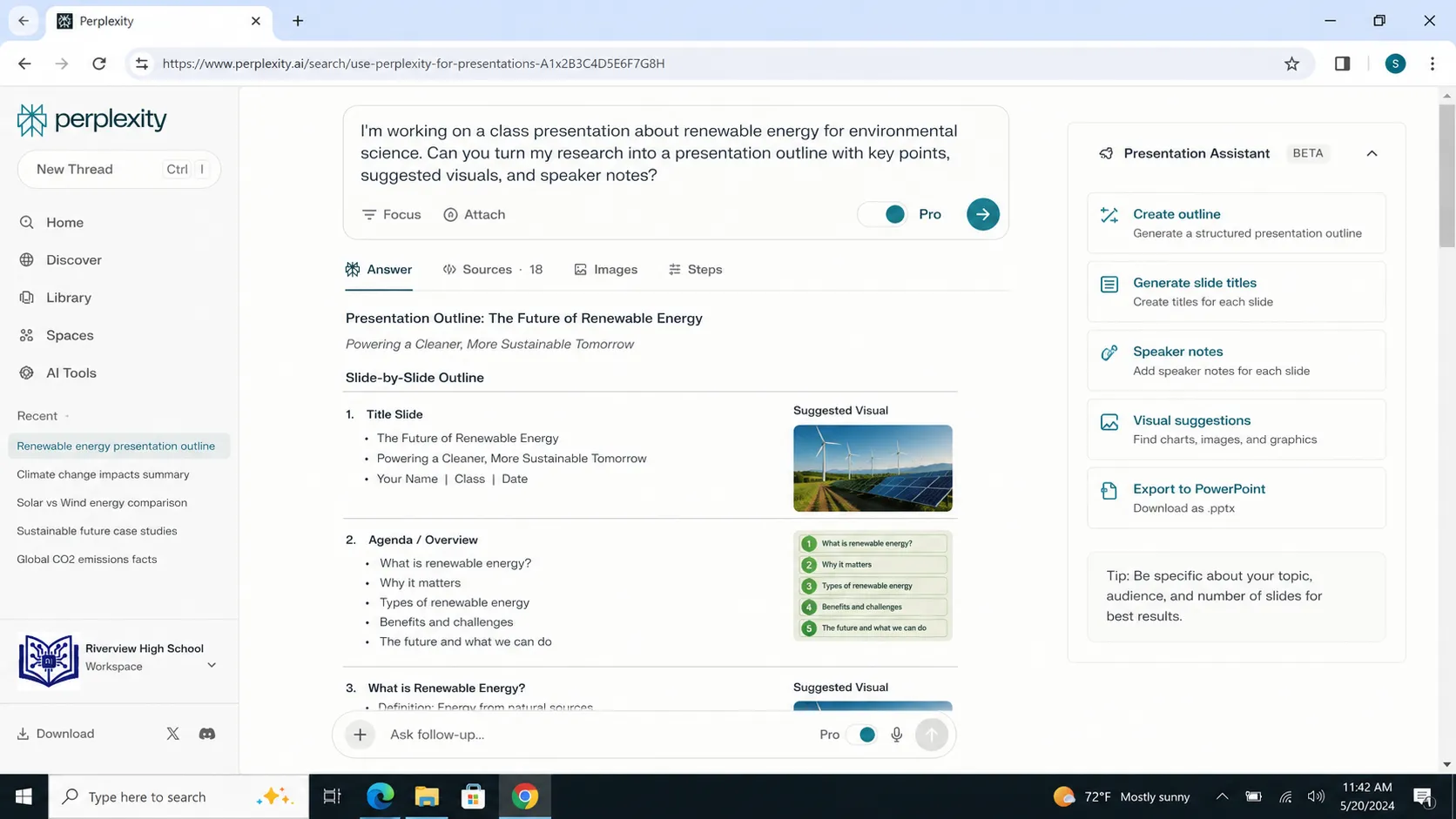Click the site info icon in address bar
Screen dimensions: 1456x819
[x=141, y=64]
